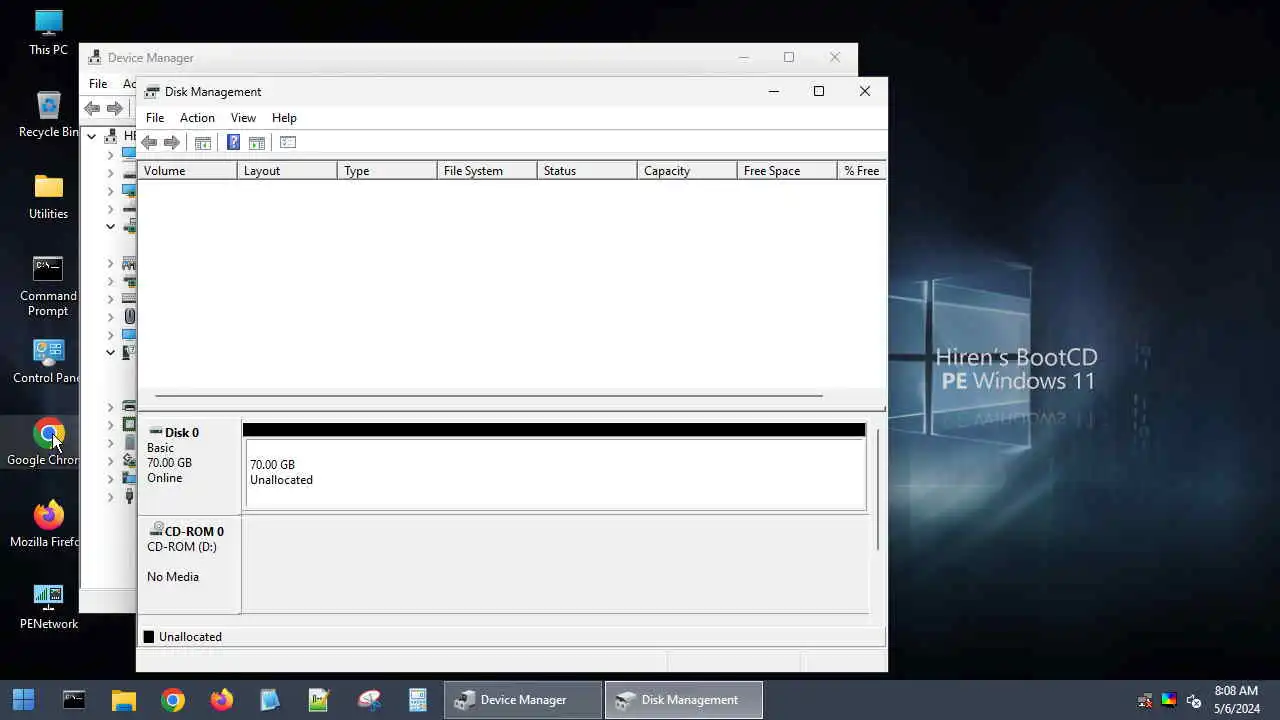Select the Control Panel desktop icon
1280x720 pixels.
coord(48,361)
